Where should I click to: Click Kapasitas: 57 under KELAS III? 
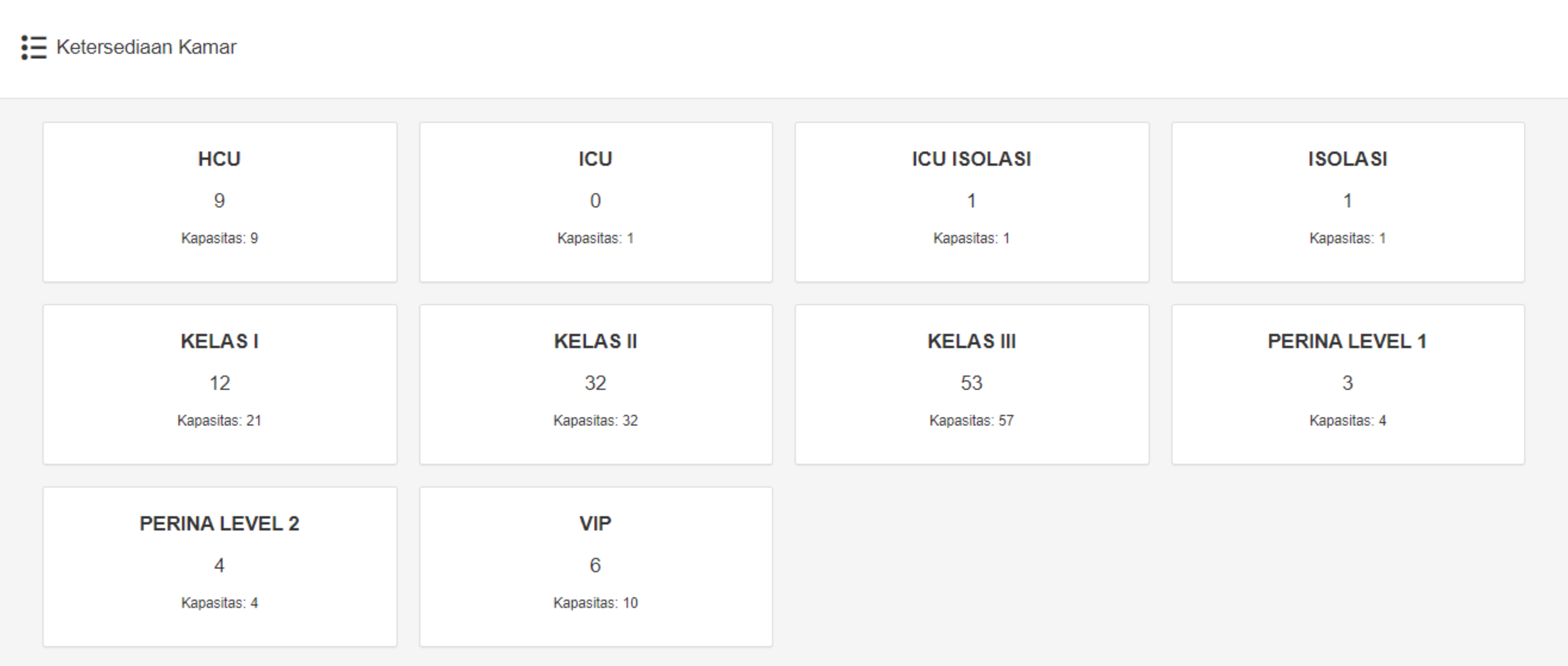point(972,421)
